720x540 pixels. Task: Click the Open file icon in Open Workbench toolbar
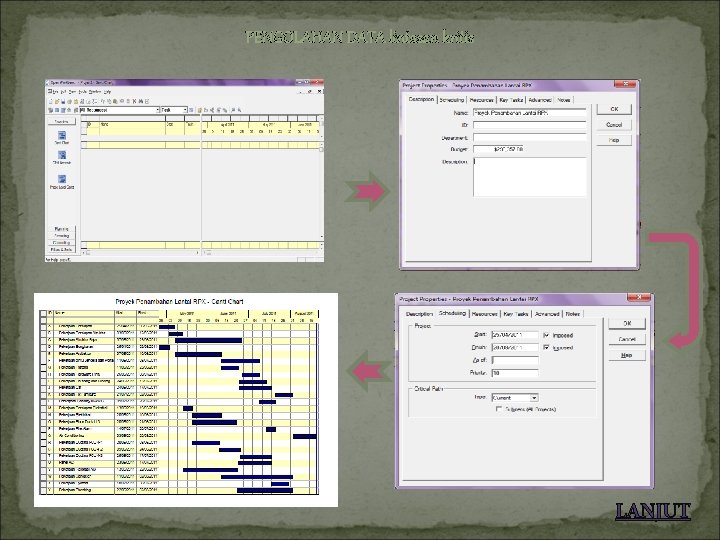(57, 101)
